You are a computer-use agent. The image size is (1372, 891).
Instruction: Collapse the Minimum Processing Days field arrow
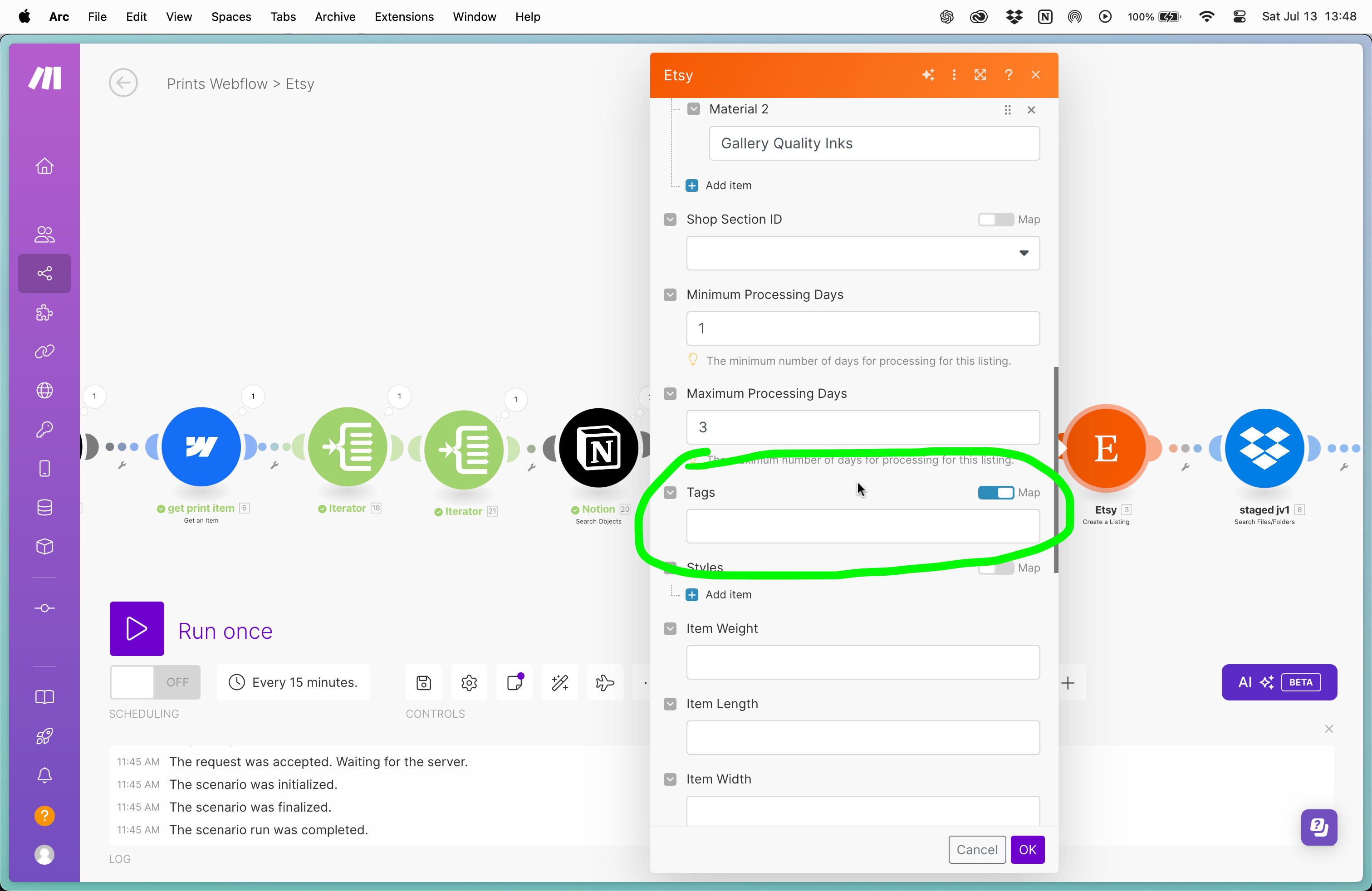tap(670, 295)
